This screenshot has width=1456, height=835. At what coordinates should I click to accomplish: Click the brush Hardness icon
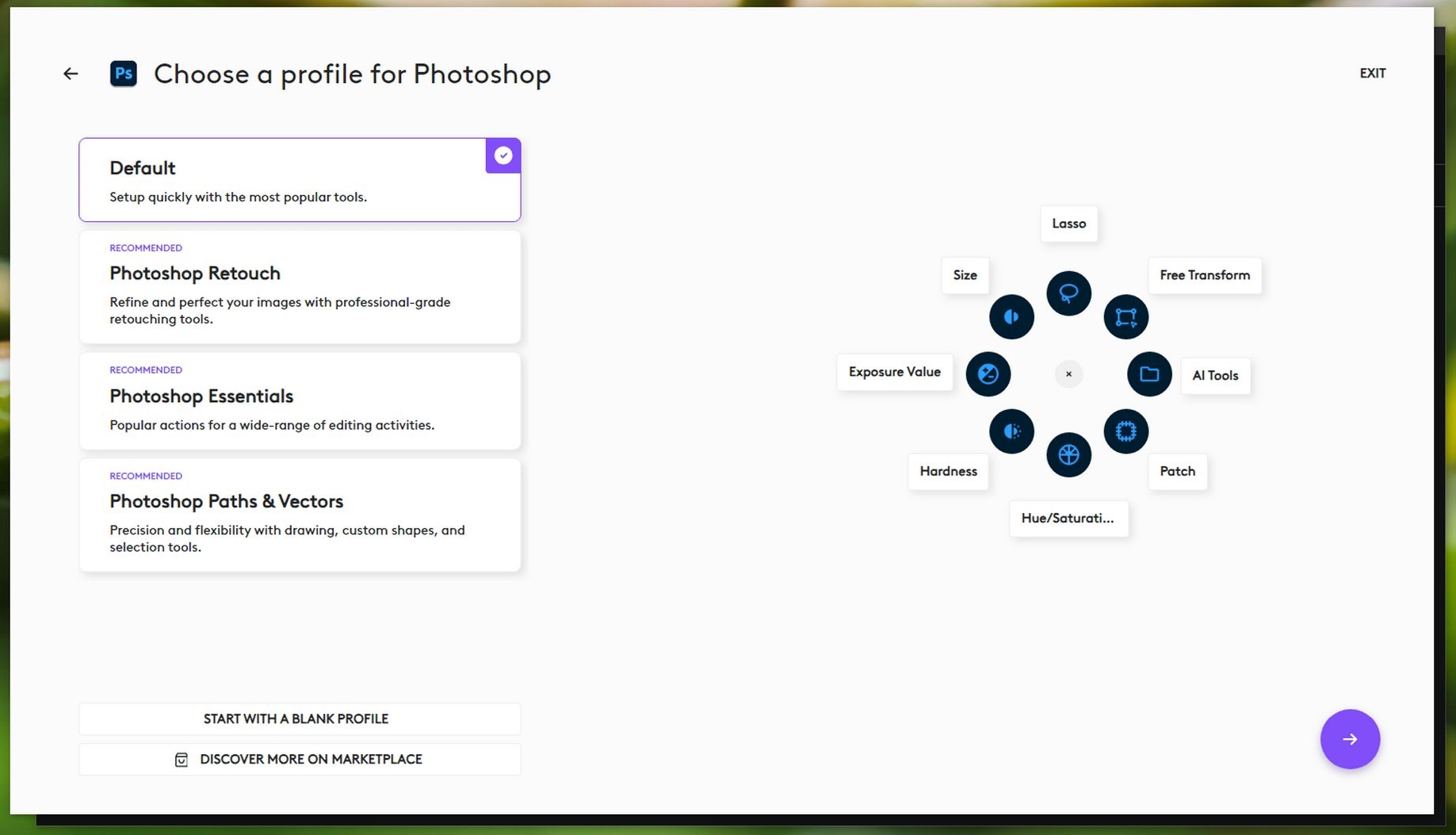coord(1011,431)
